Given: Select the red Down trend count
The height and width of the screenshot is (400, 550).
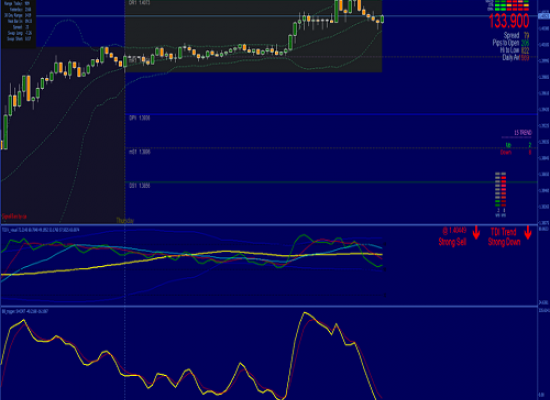Looking at the screenshot, I should tap(530, 152).
